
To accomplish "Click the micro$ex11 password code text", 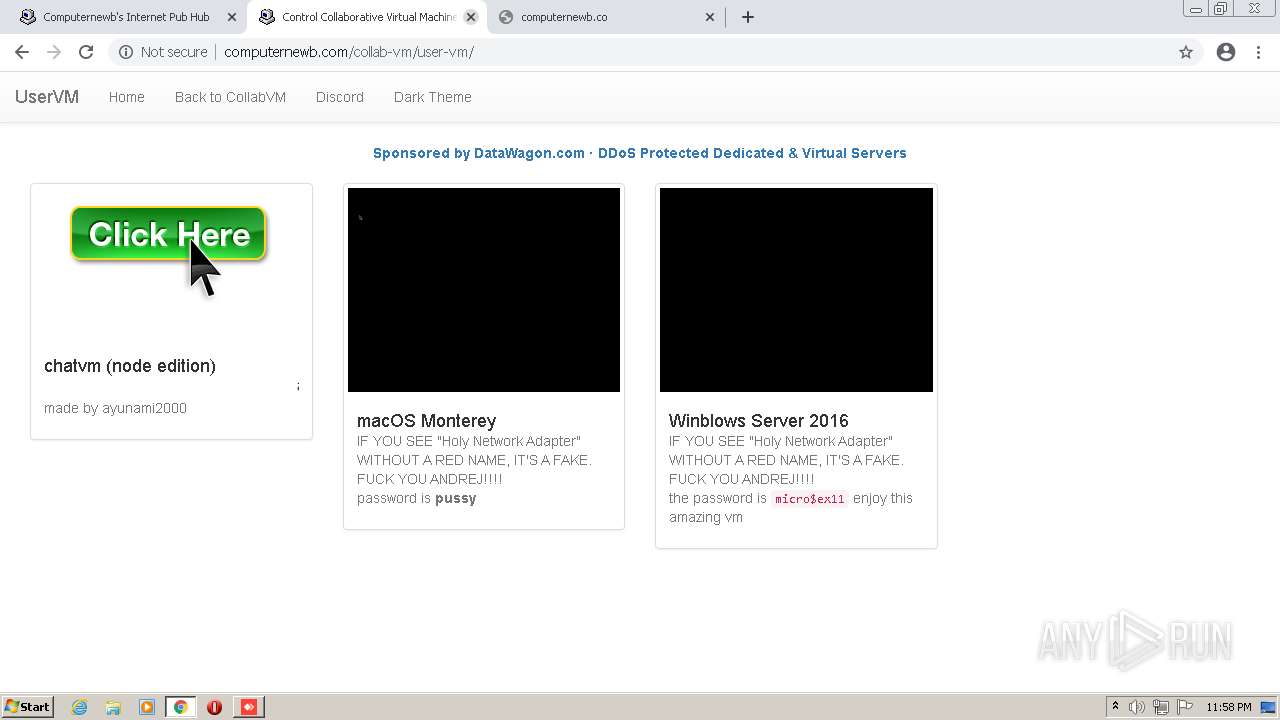I will tap(810, 499).
